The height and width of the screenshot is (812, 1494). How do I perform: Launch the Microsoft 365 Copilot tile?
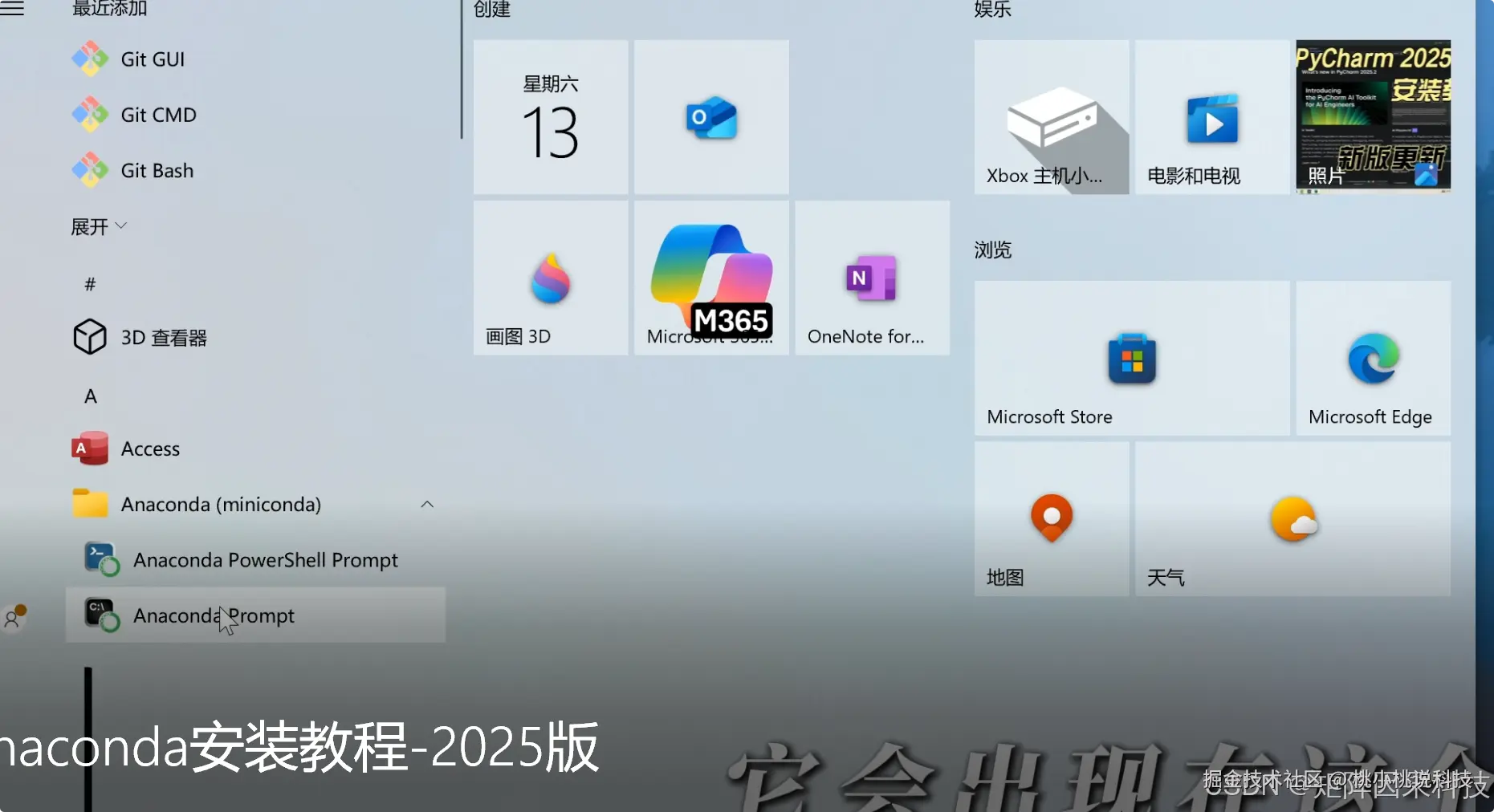click(x=711, y=278)
